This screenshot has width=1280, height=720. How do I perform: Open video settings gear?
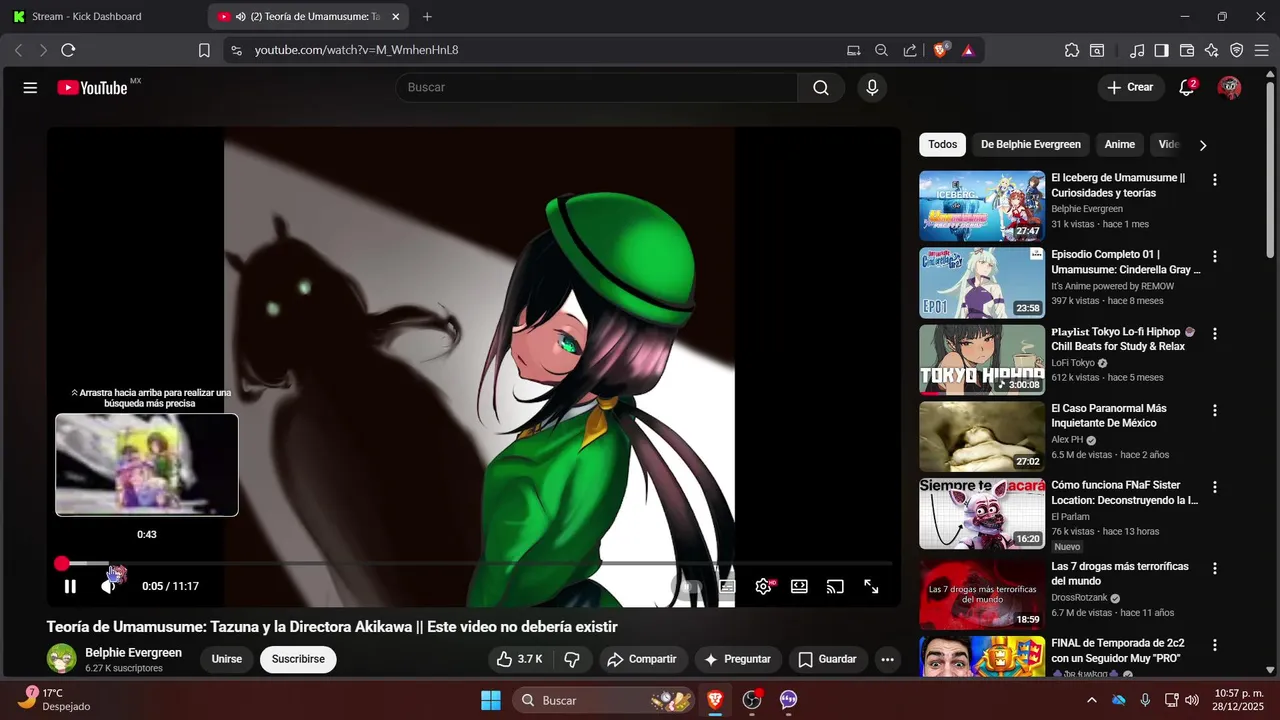click(x=763, y=587)
